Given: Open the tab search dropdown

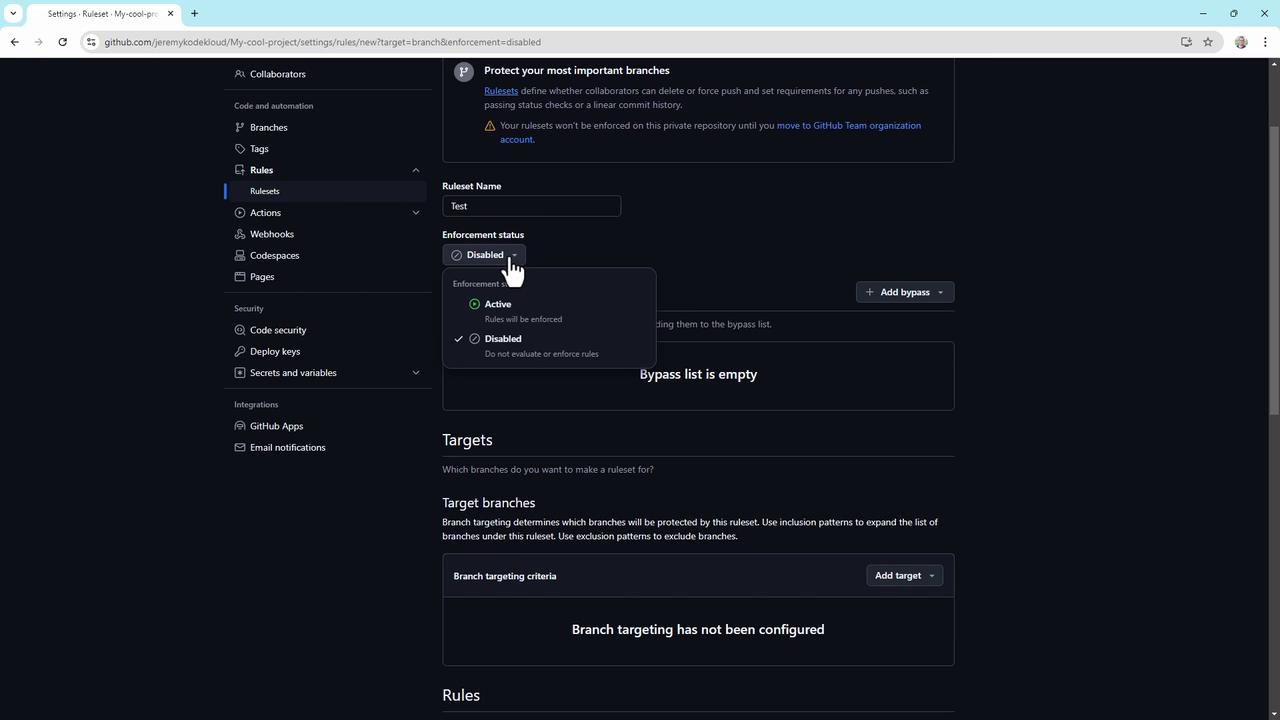Looking at the screenshot, I should click(x=13, y=14).
